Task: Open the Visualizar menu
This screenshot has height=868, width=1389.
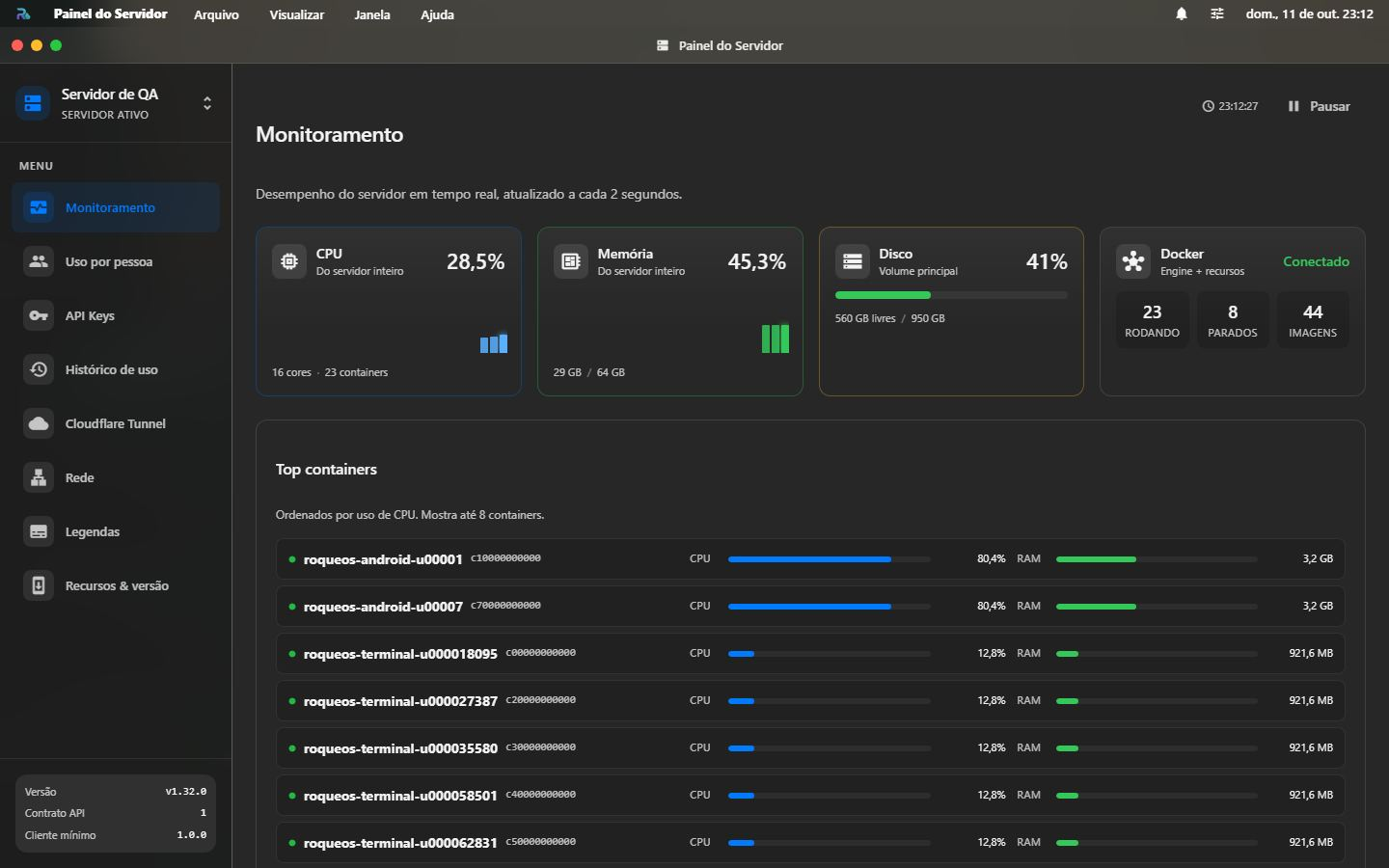Action: pyautogui.click(x=296, y=14)
